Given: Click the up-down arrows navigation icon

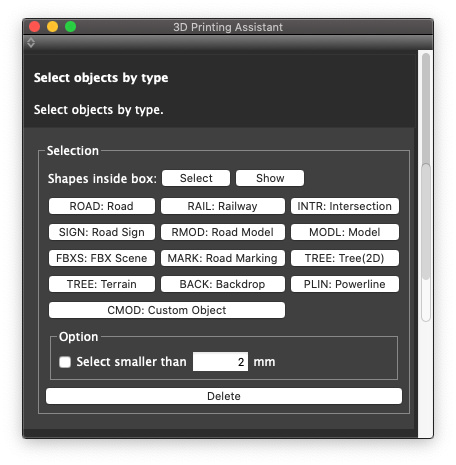Looking at the screenshot, I should 31,43.
